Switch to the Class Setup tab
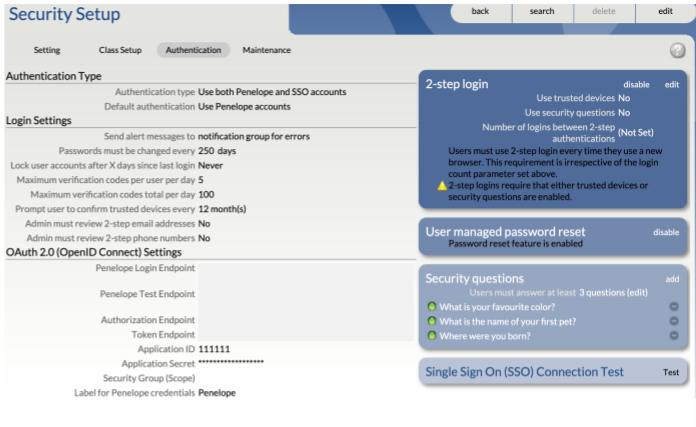 pyautogui.click(x=120, y=50)
